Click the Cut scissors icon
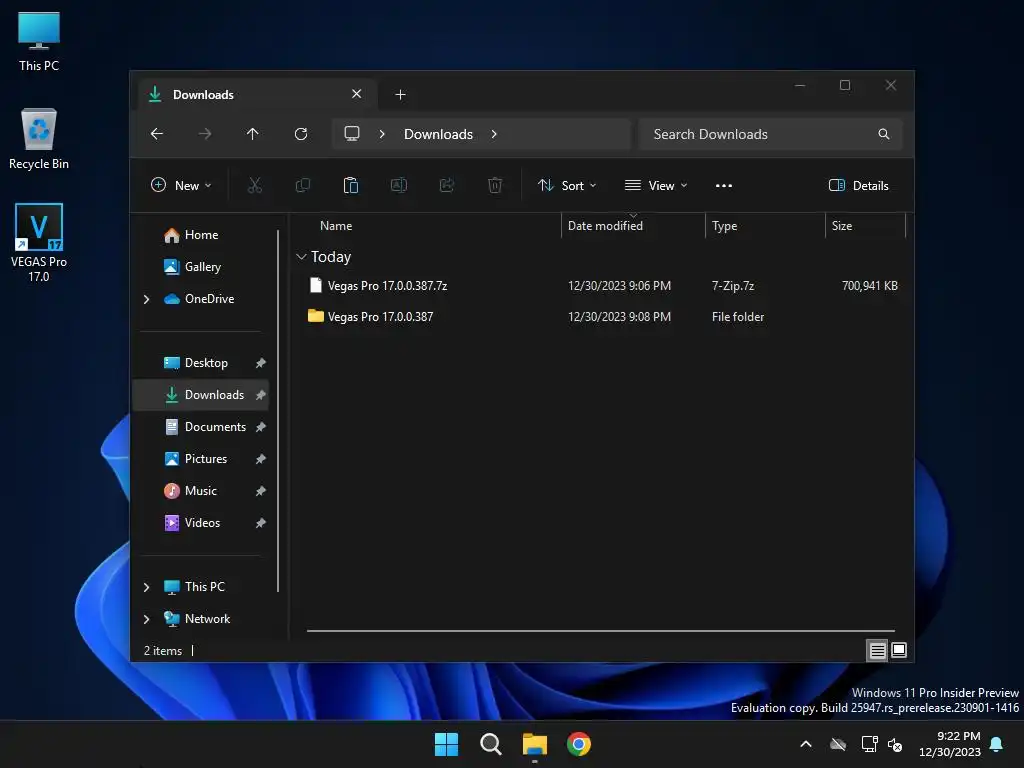The width and height of the screenshot is (1024, 768). (255, 185)
